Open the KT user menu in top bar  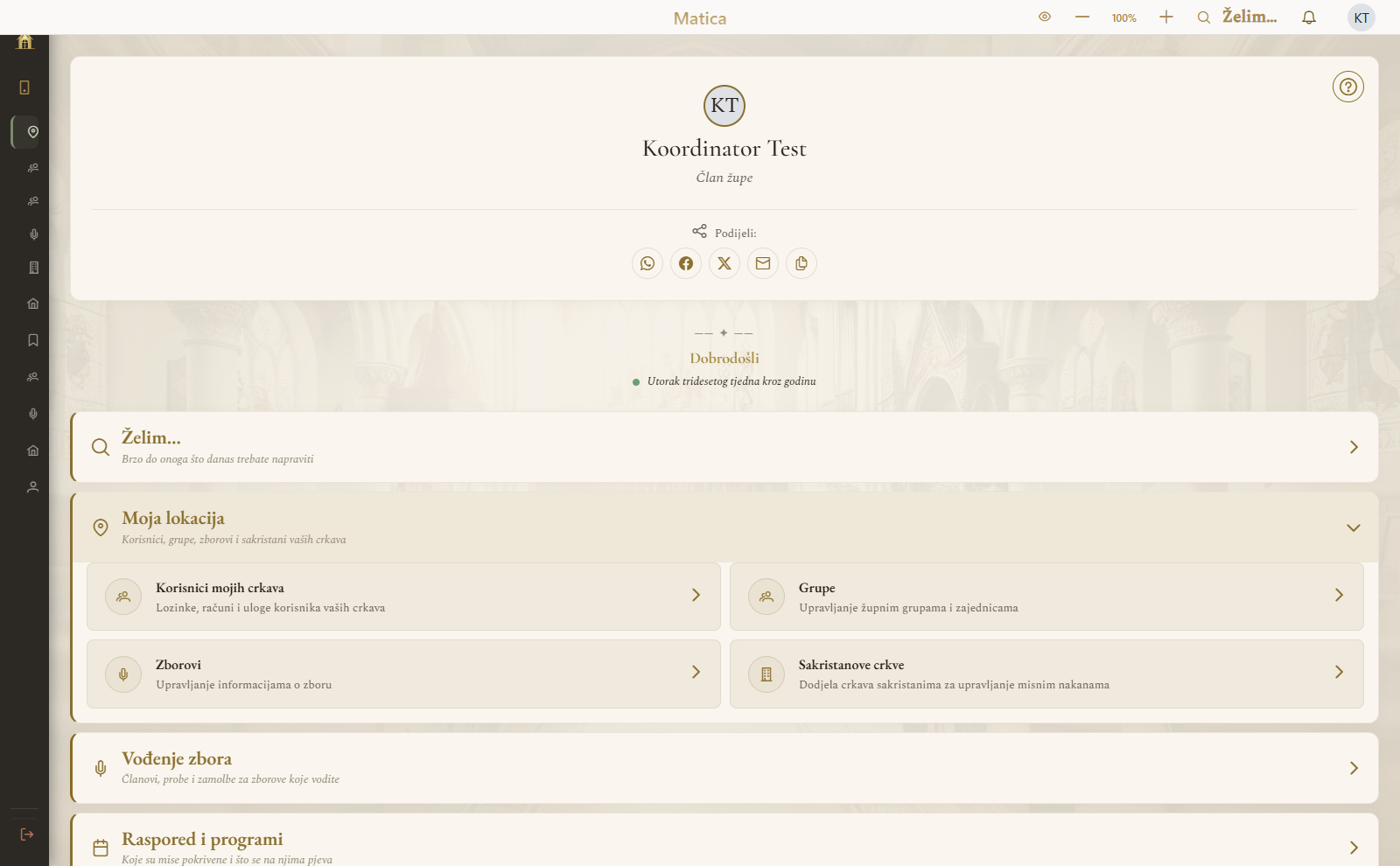(x=1361, y=17)
